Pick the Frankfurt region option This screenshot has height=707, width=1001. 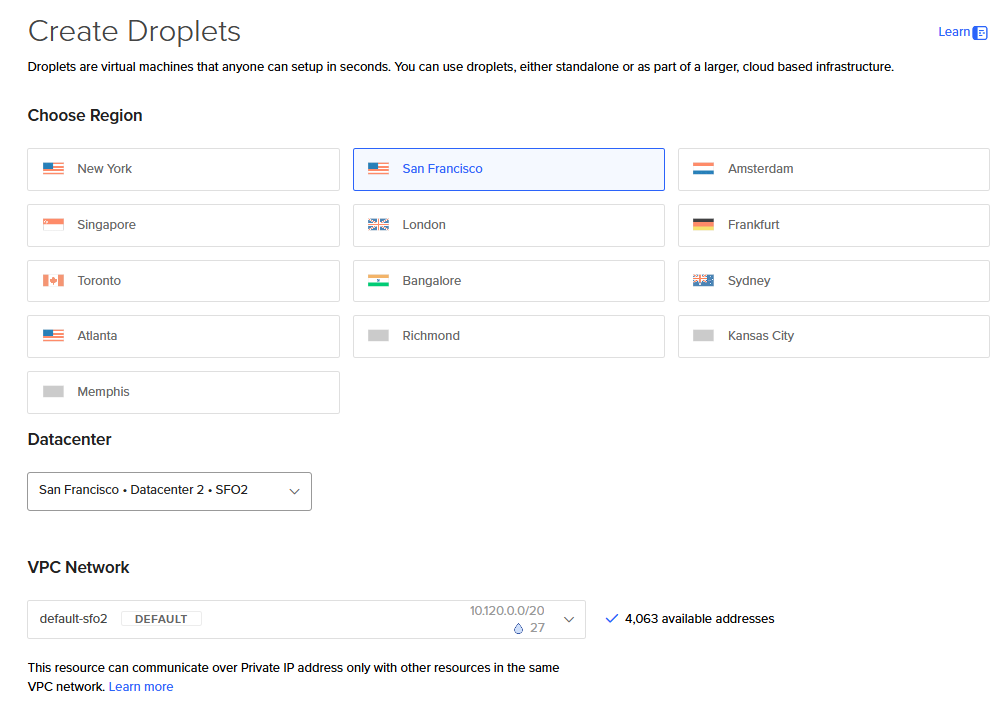834,225
